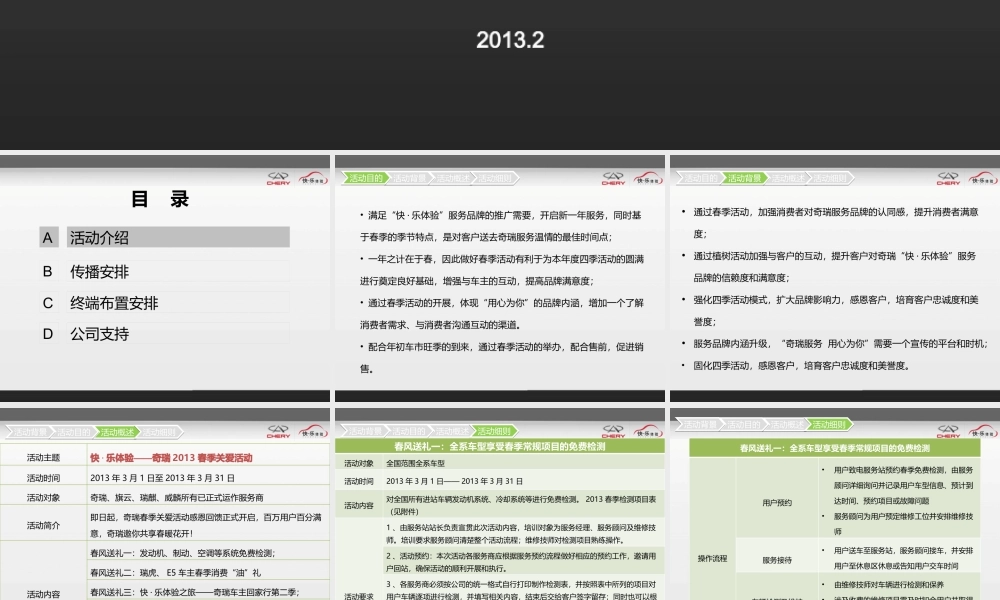Click bullet starting 固化四季活动，感恩客户
Viewport: 1000px width, 600px height.
796,365
